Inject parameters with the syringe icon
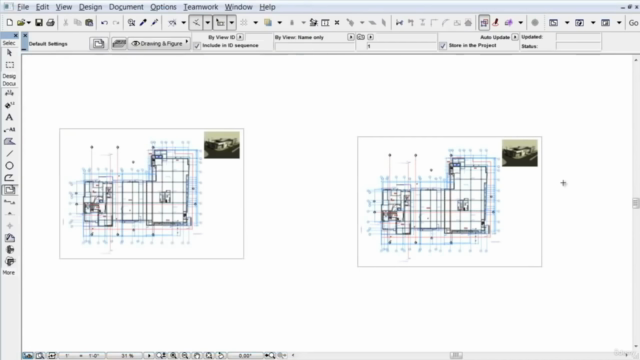640x360 pixels. 155,23
